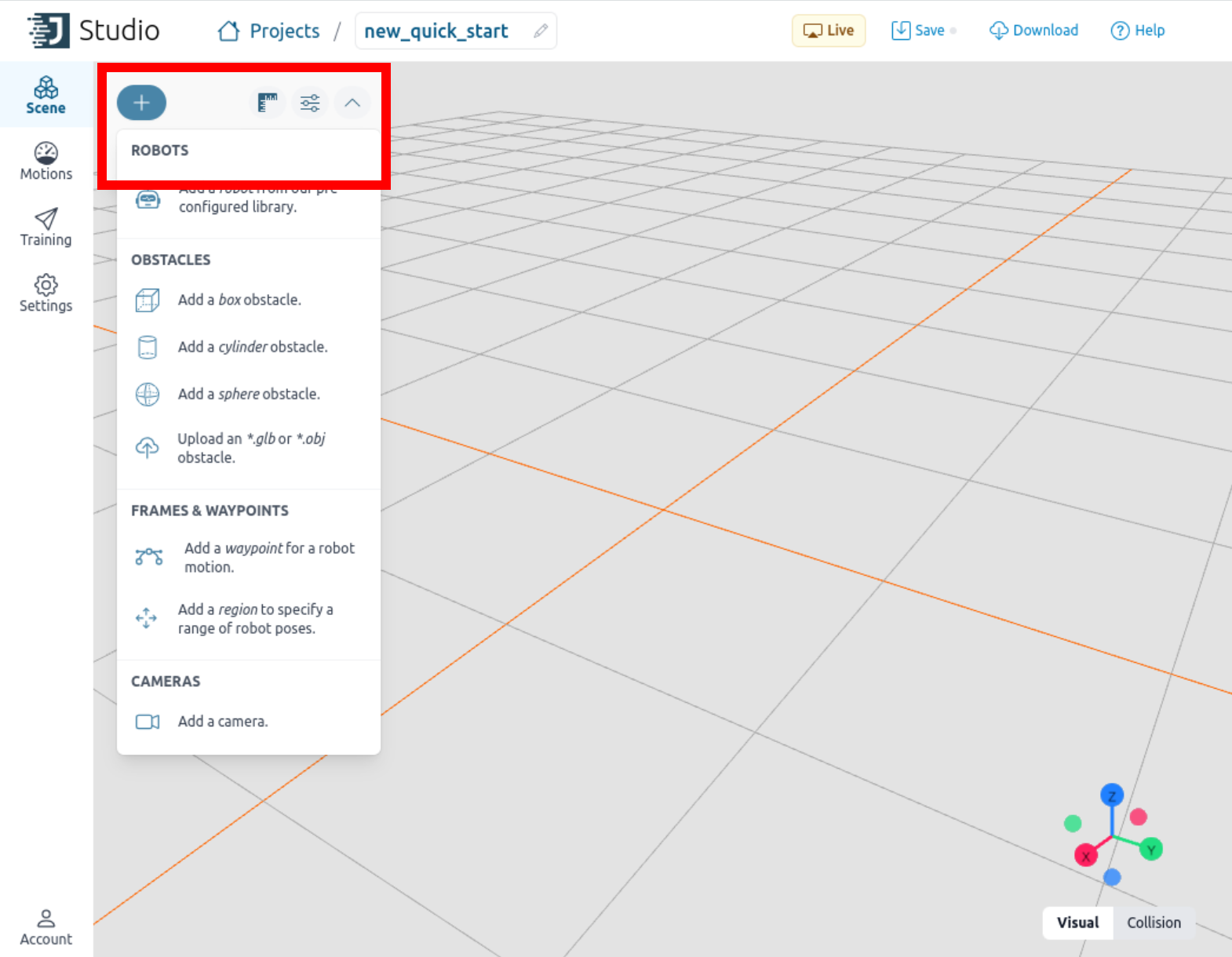Open the ruler measurement tool
Image resolution: width=1232 pixels, height=957 pixels.
pyautogui.click(x=268, y=103)
